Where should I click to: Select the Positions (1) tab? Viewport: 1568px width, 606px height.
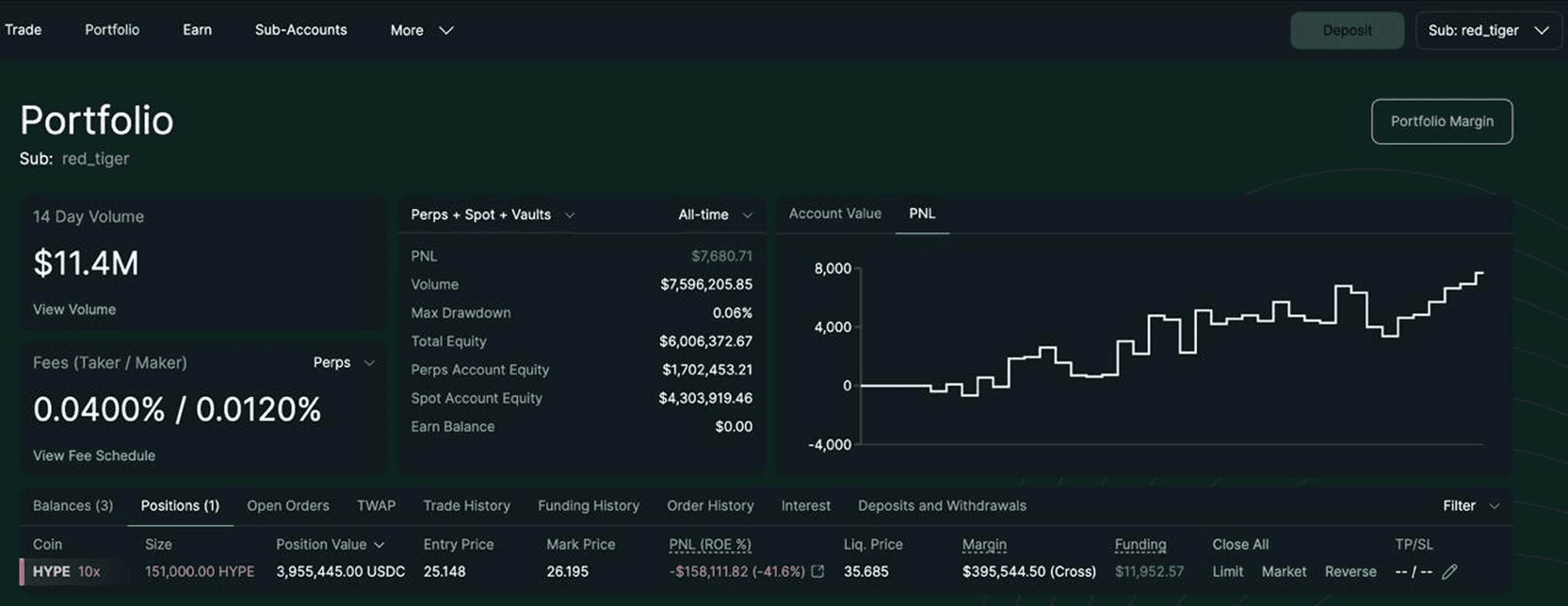[180, 506]
